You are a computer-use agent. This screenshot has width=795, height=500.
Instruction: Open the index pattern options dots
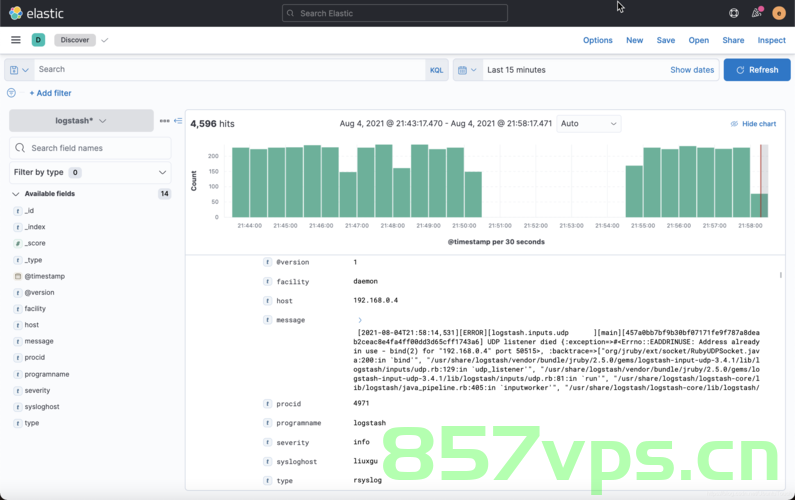tap(164, 121)
